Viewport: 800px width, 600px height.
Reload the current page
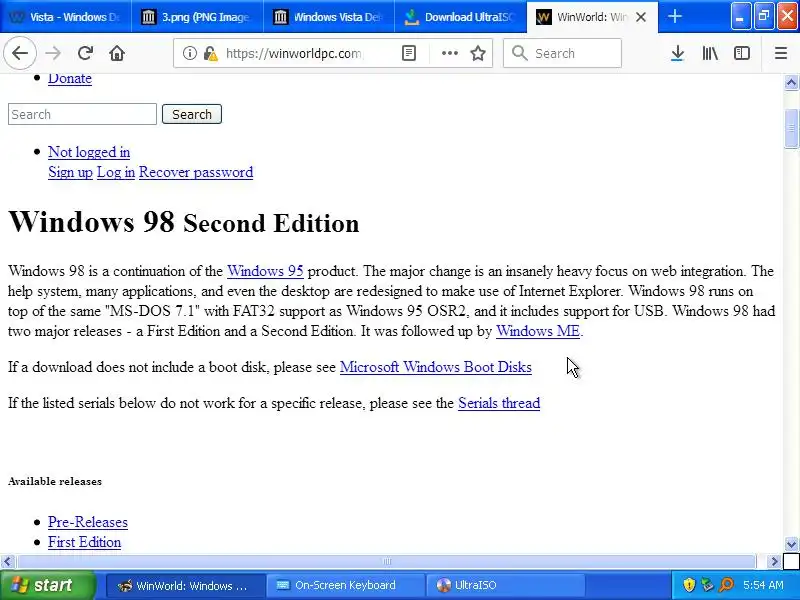(85, 53)
